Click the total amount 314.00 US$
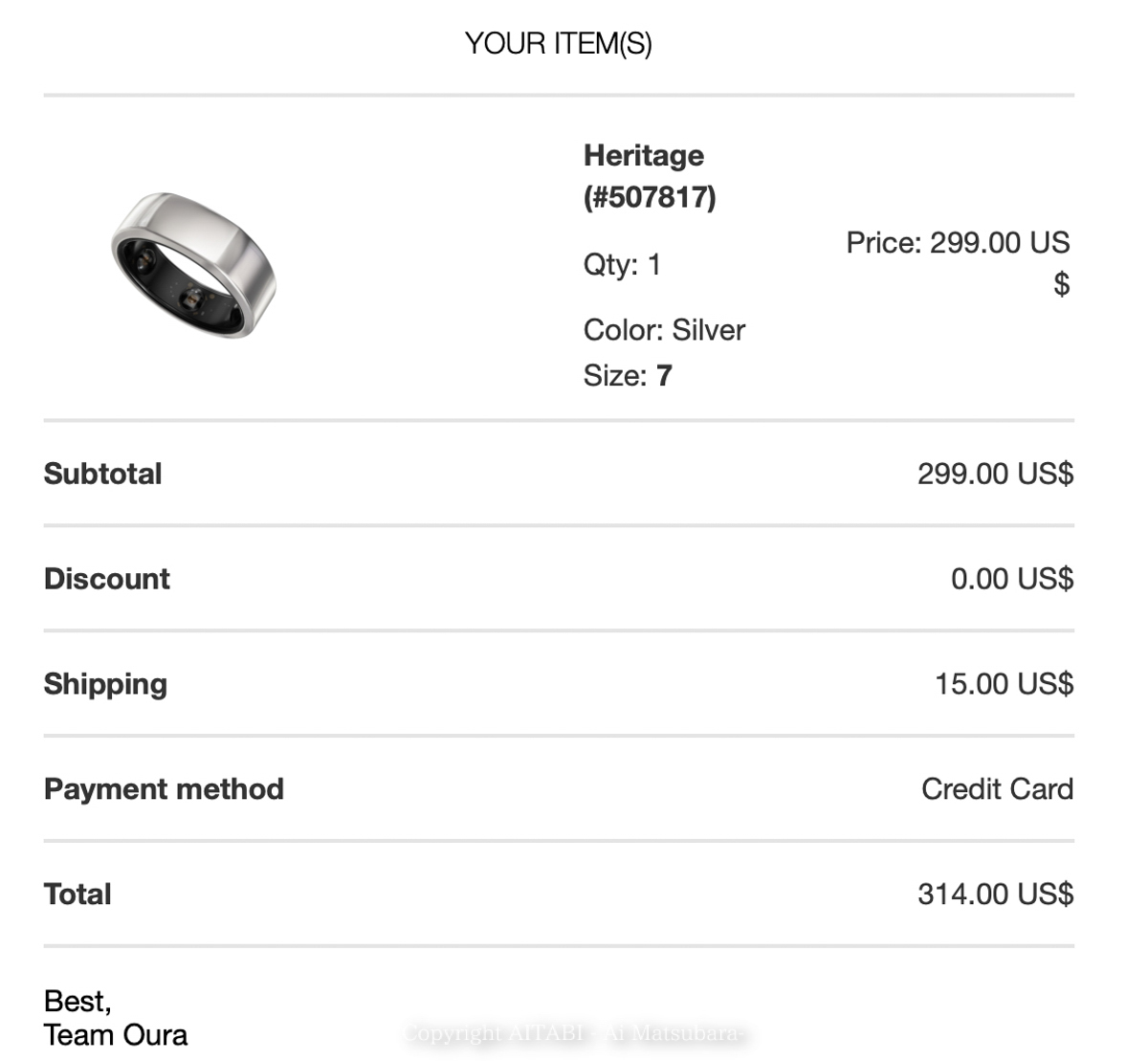The height and width of the screenshot is (1061, 1148). click(995, 895)
